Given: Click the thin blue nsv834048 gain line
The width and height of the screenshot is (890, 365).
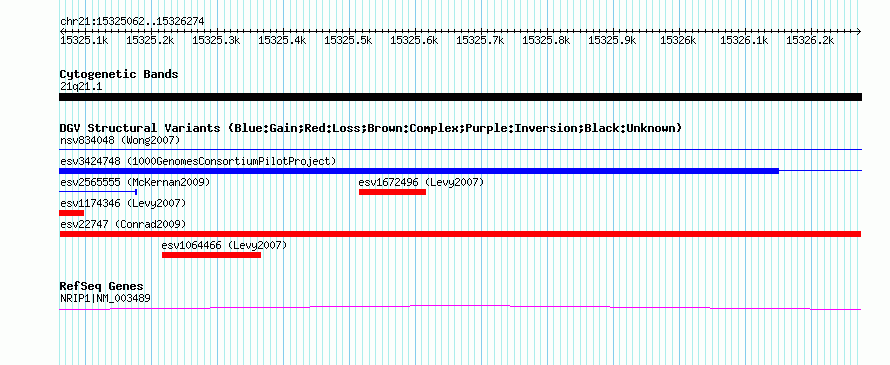Looking at the screenshot, I should click(460, 149).
